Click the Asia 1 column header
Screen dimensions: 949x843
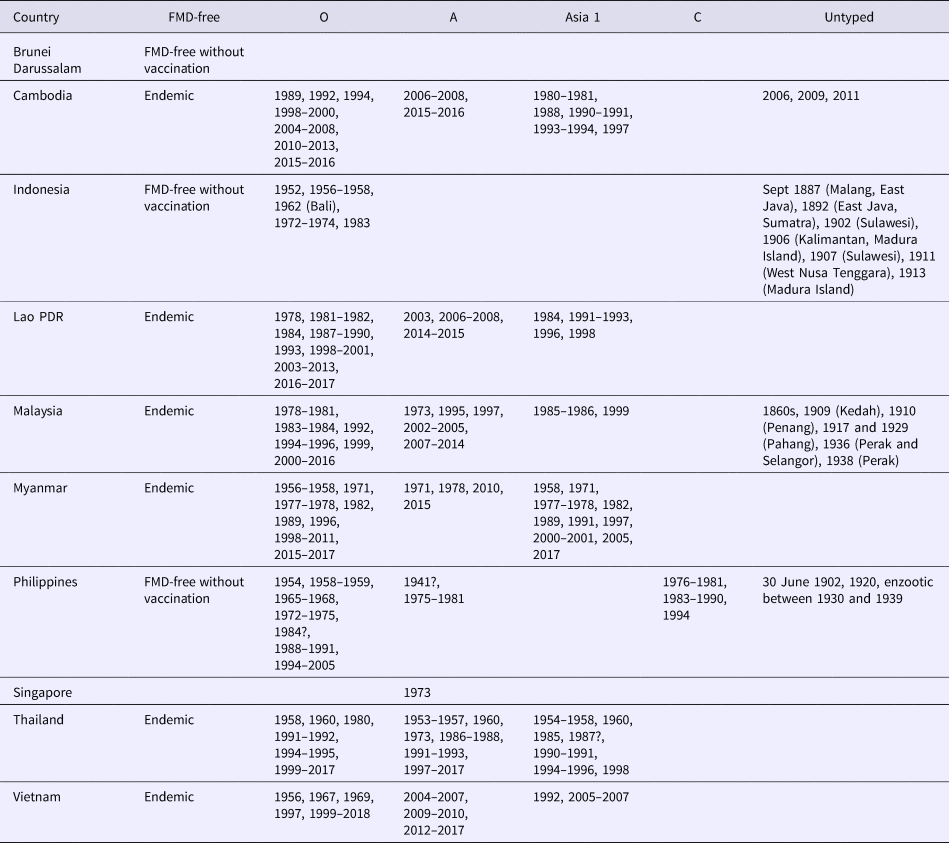pyautogui.click(x=580, y=17)
